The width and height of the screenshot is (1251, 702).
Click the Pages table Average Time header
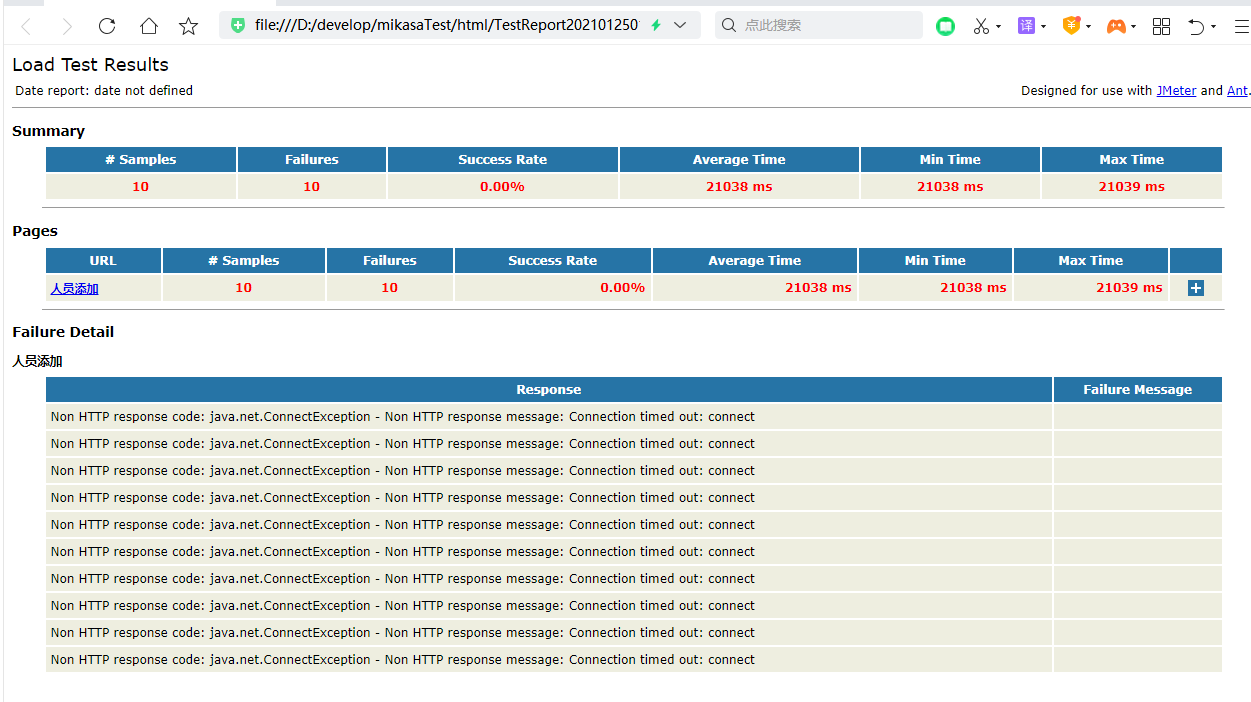(755, 260)
